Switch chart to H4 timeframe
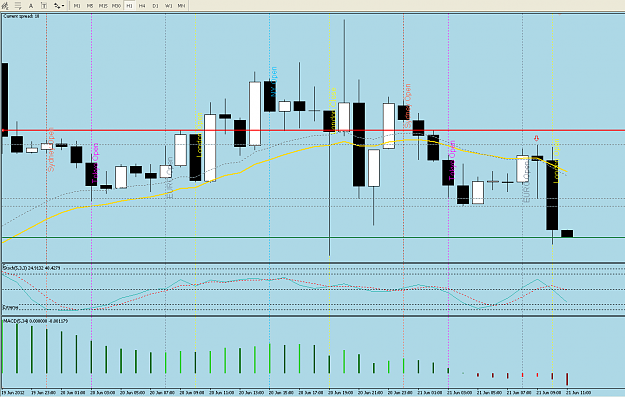This screenshot has height=397, width=625. point(142,6)
